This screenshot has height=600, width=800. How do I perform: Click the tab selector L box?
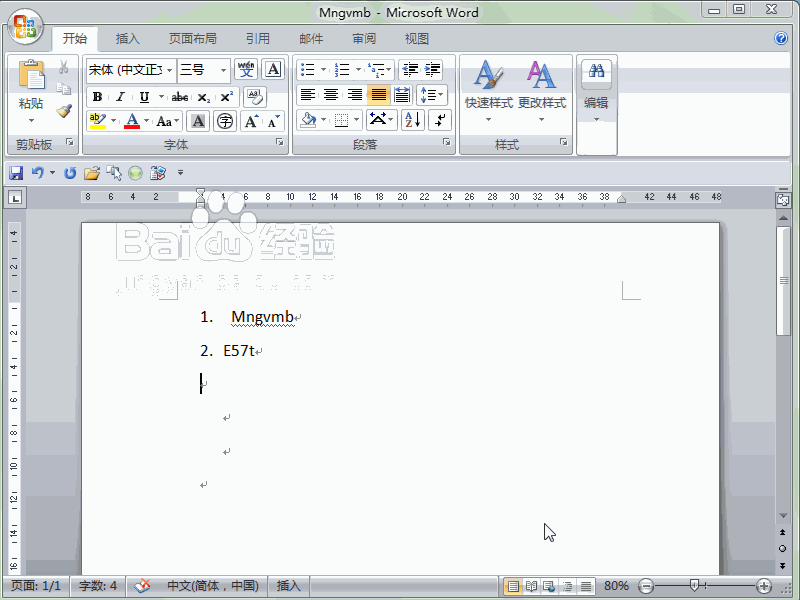[15, 198]
